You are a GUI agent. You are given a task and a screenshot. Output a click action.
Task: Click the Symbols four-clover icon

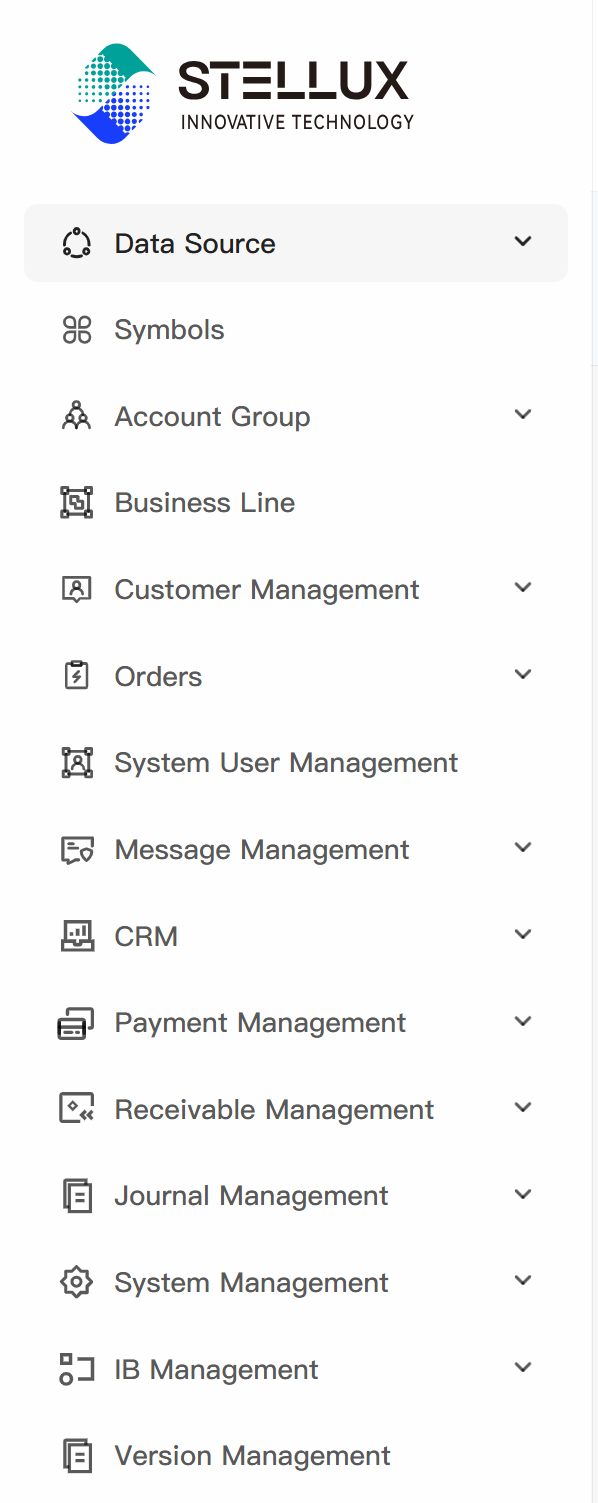point(76,330)
